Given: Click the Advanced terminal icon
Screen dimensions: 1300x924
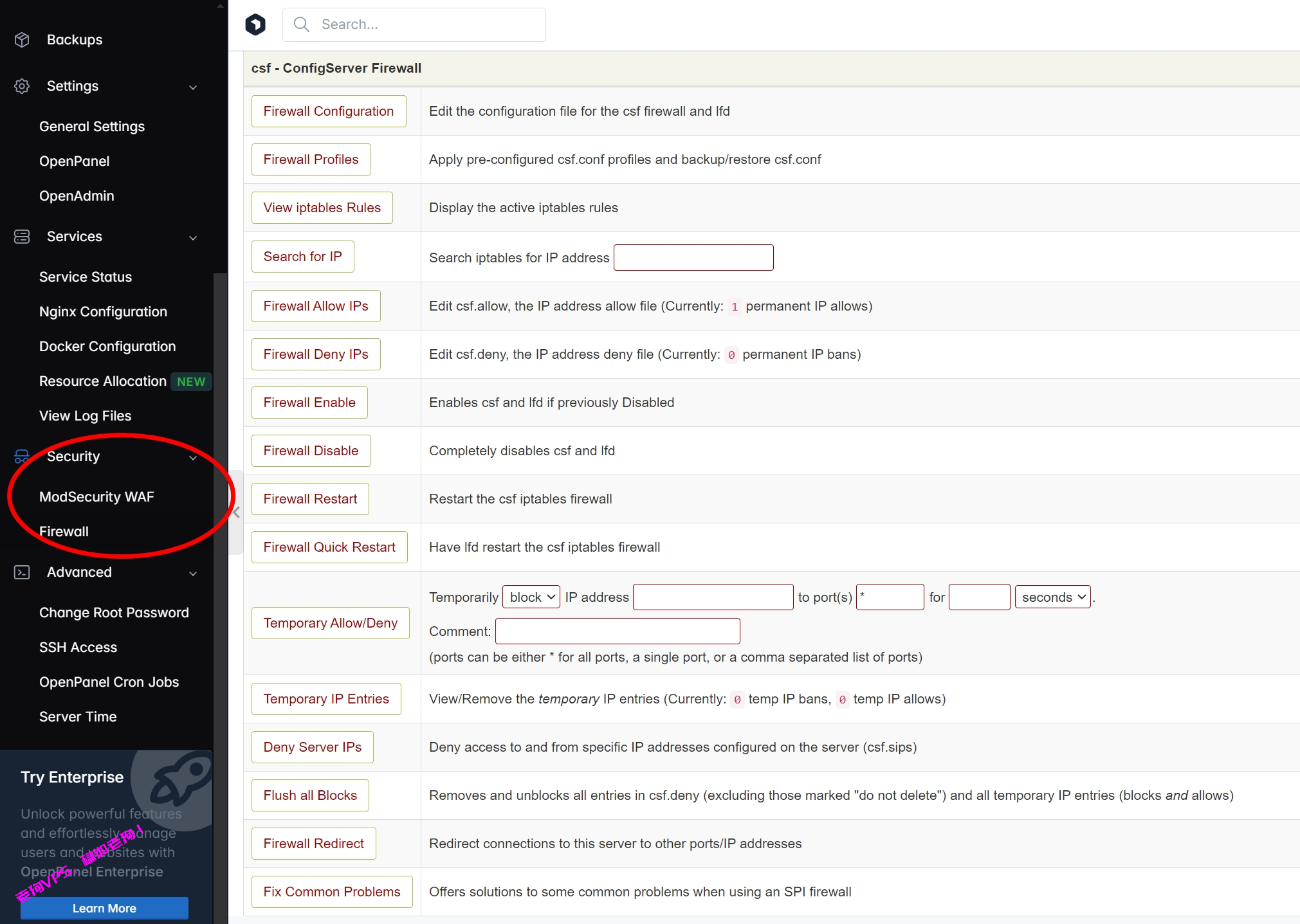Looking at the screenshot, I should (x=22, y=572).
